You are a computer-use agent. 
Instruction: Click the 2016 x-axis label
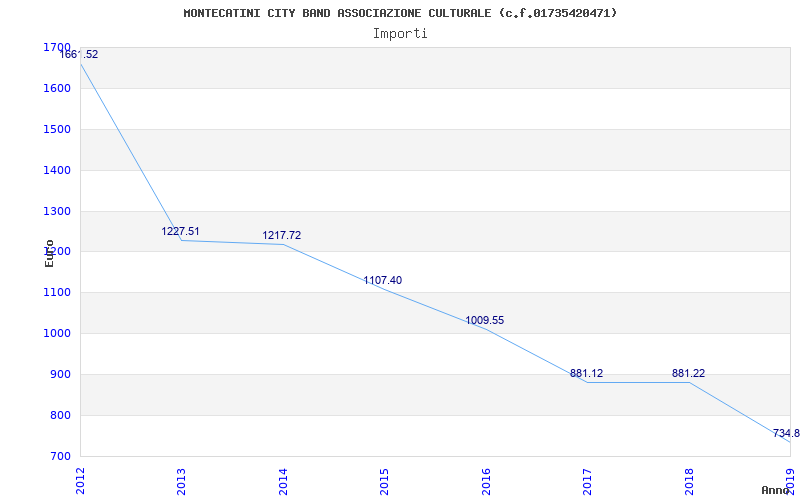click(x=486, y=481)
